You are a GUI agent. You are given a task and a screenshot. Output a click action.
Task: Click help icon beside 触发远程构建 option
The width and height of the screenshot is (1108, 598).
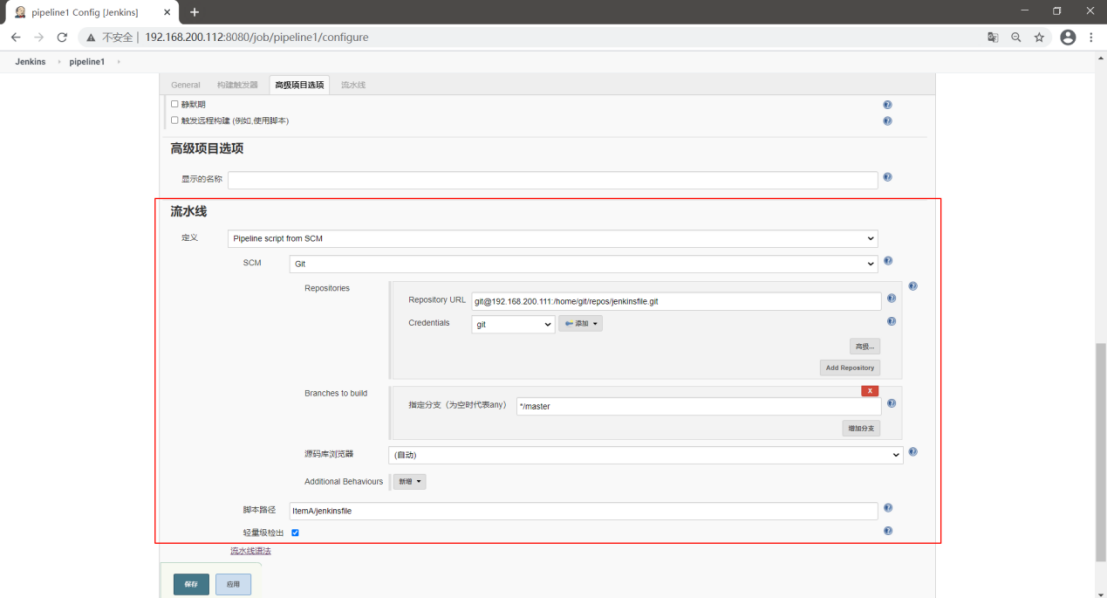[x=887, y=121]
